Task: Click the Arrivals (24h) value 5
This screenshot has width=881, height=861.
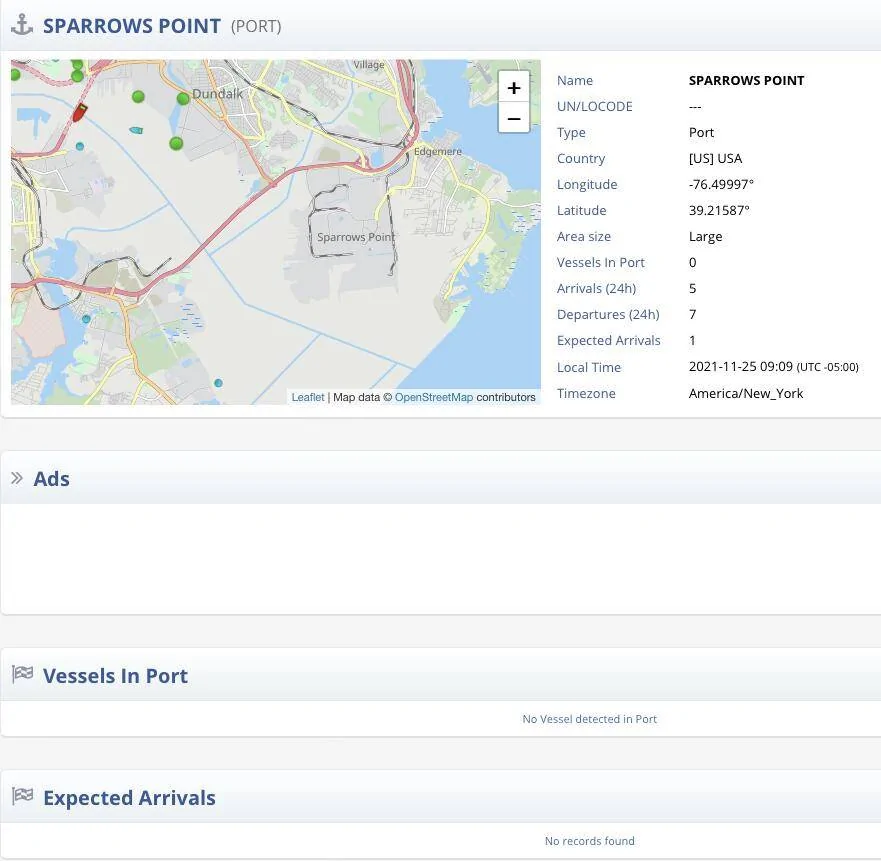Action: point(692,288)
